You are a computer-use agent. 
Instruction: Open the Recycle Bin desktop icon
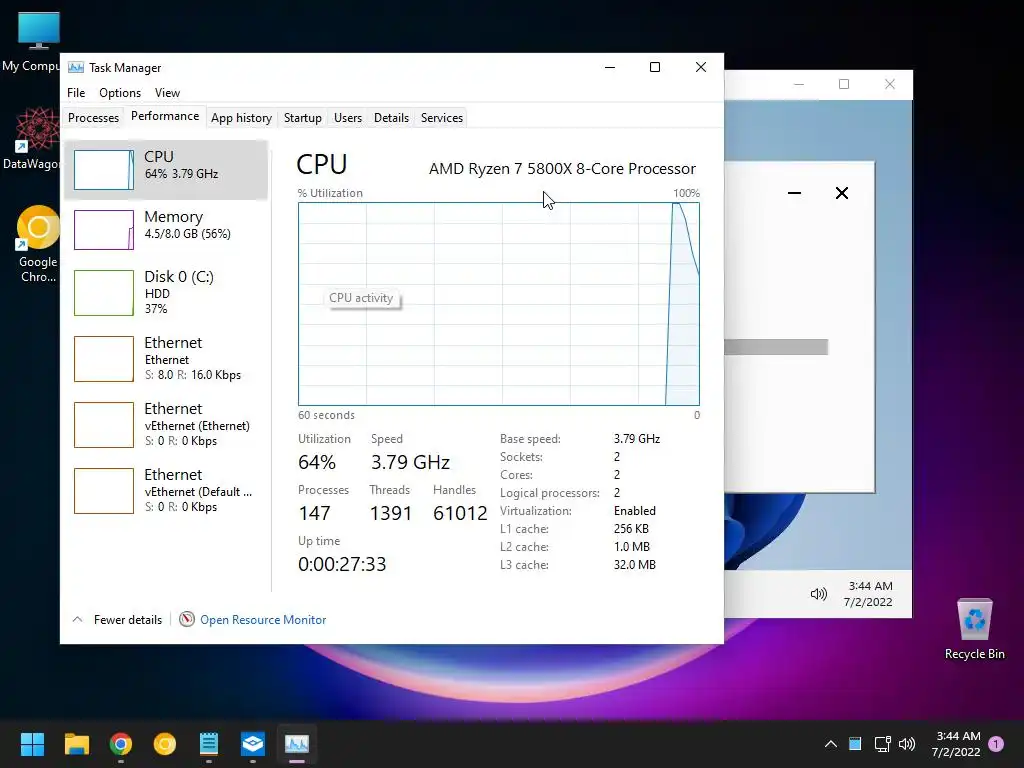tap(974, 630)
